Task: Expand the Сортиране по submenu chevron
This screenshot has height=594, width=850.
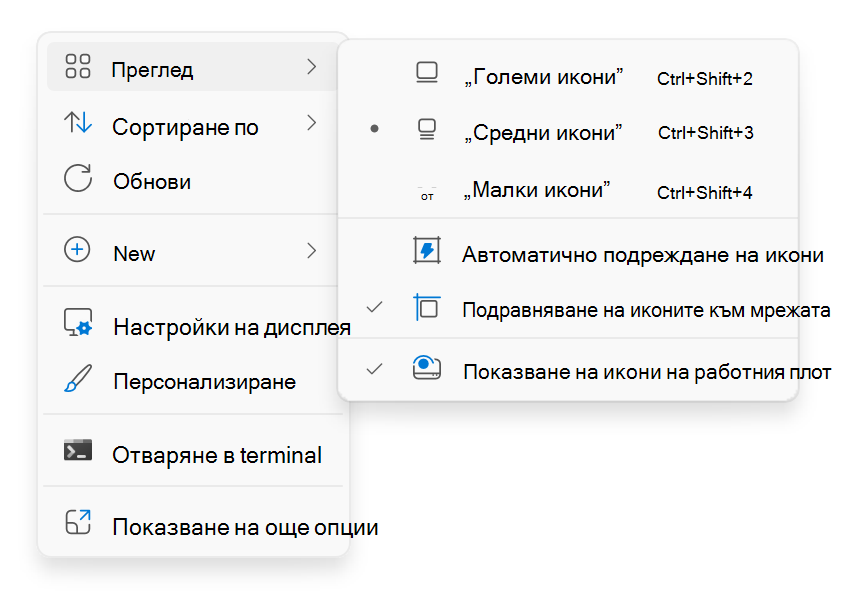Action: pos(311,123)
